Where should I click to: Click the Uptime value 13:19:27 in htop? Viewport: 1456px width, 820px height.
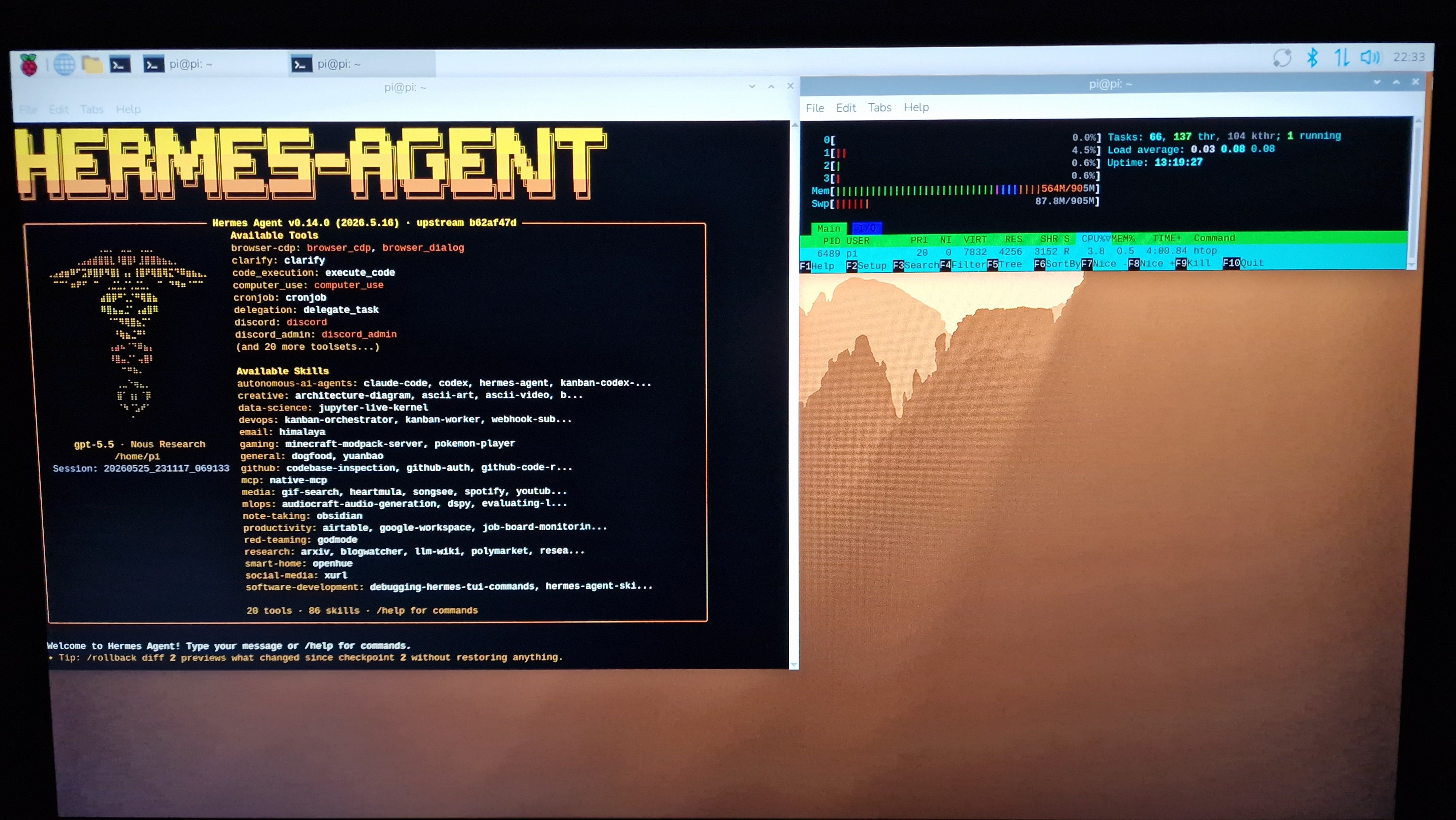1179,162
